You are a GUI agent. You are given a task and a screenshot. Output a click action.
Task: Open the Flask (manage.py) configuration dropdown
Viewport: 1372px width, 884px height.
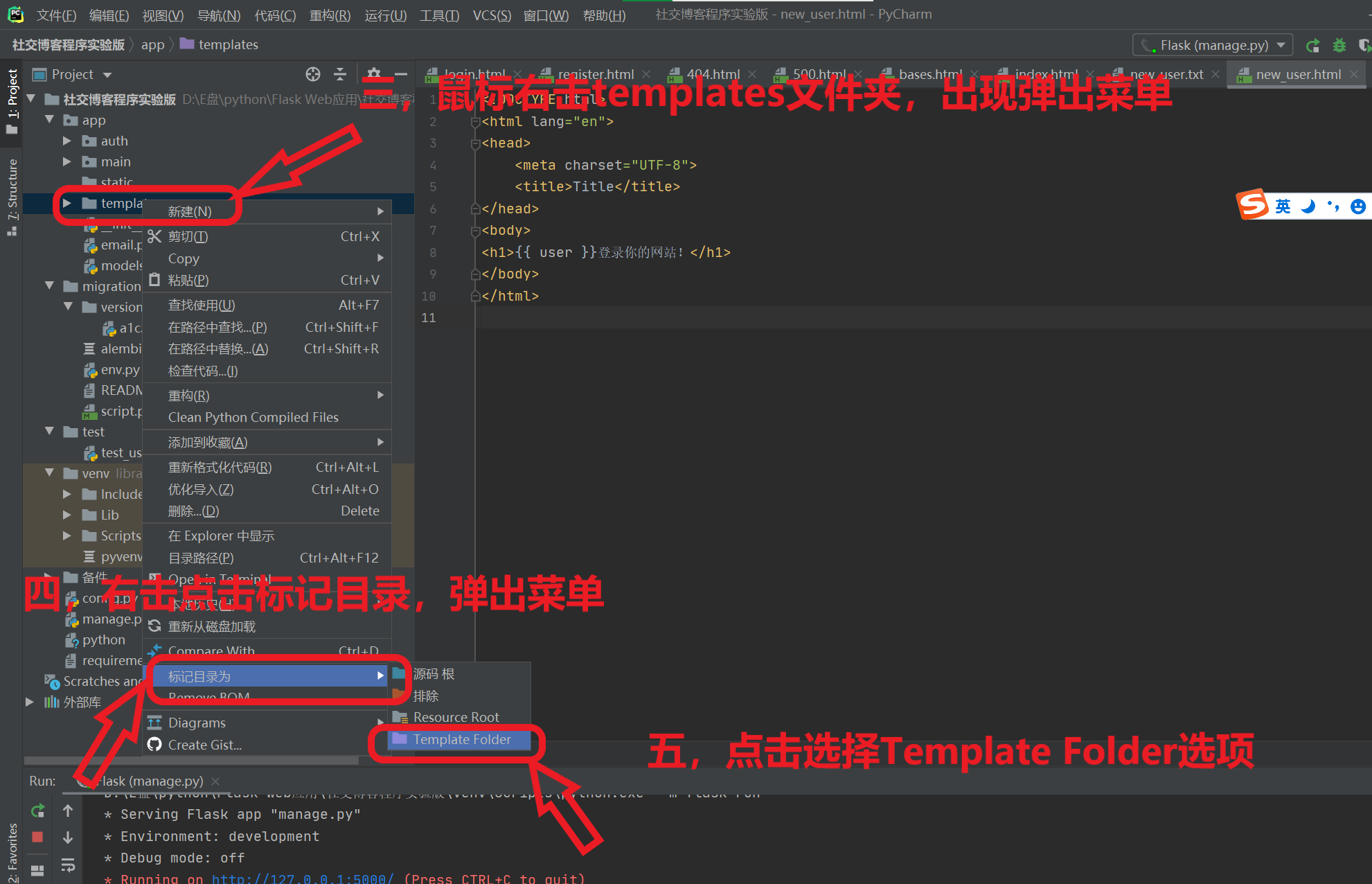(1212, 44)
